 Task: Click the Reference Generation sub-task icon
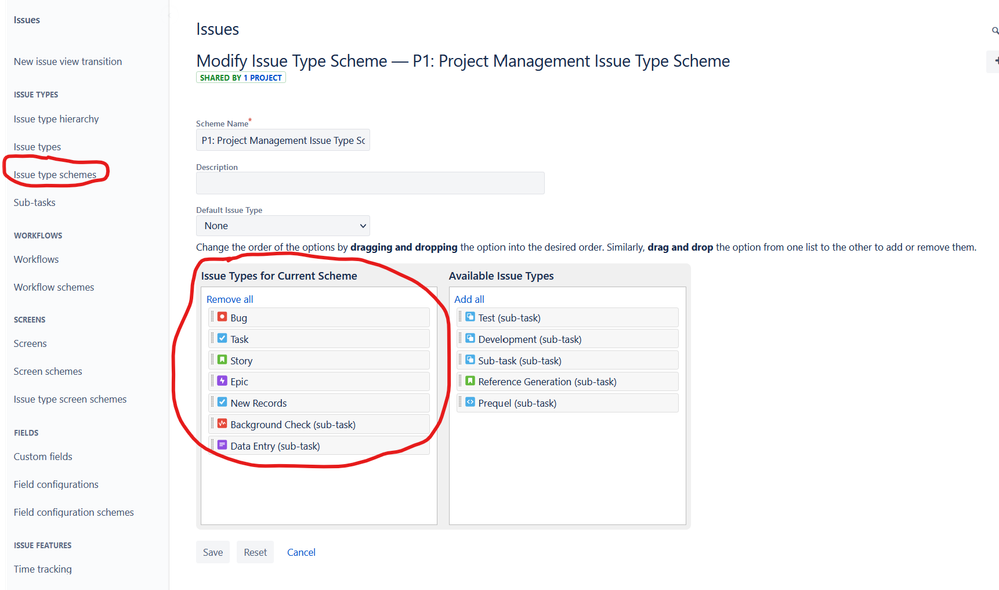pyautogui.click(x=470, y=381)
